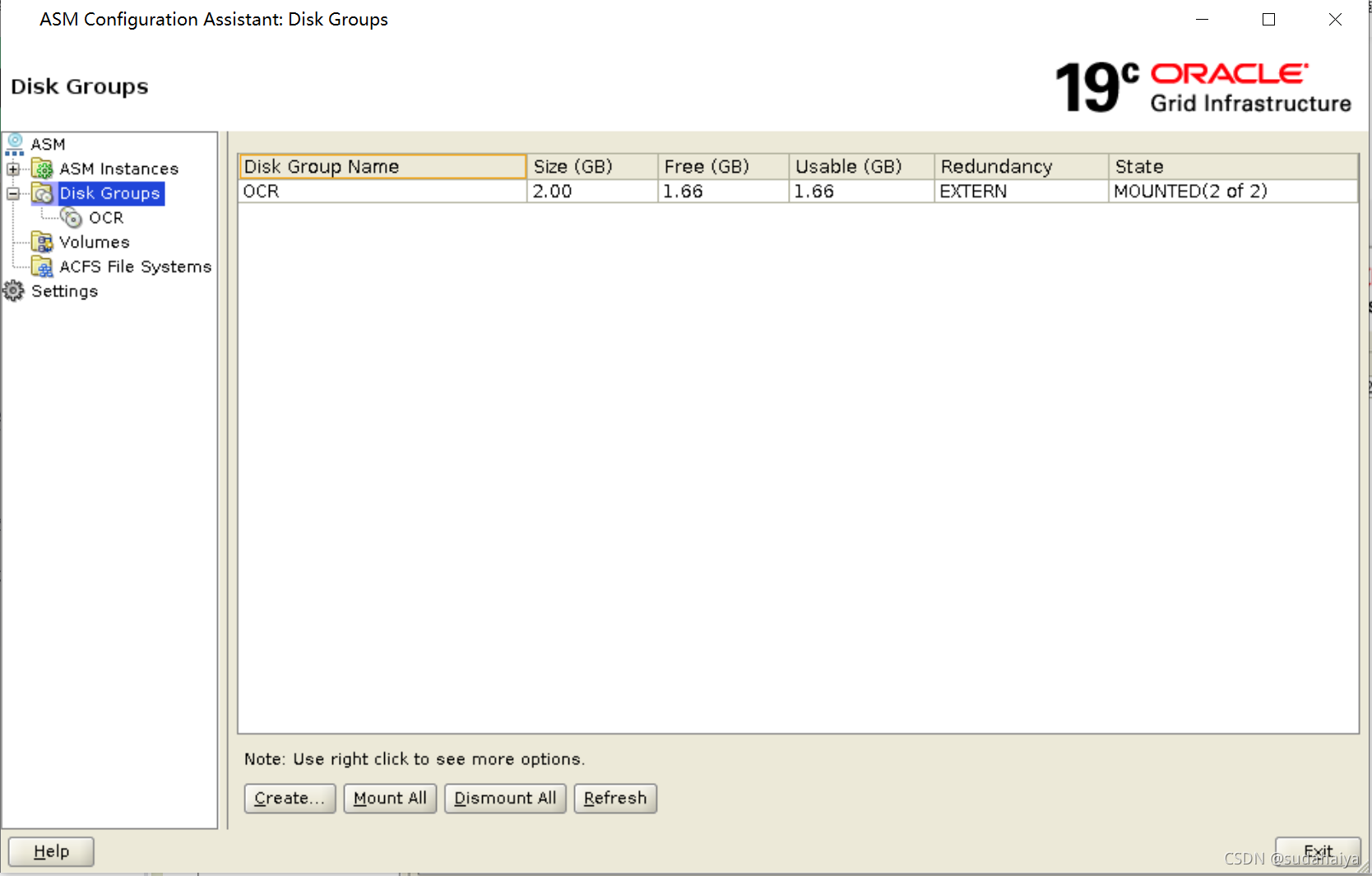
Task: Click the Mount All button
Action: point(390,798)
